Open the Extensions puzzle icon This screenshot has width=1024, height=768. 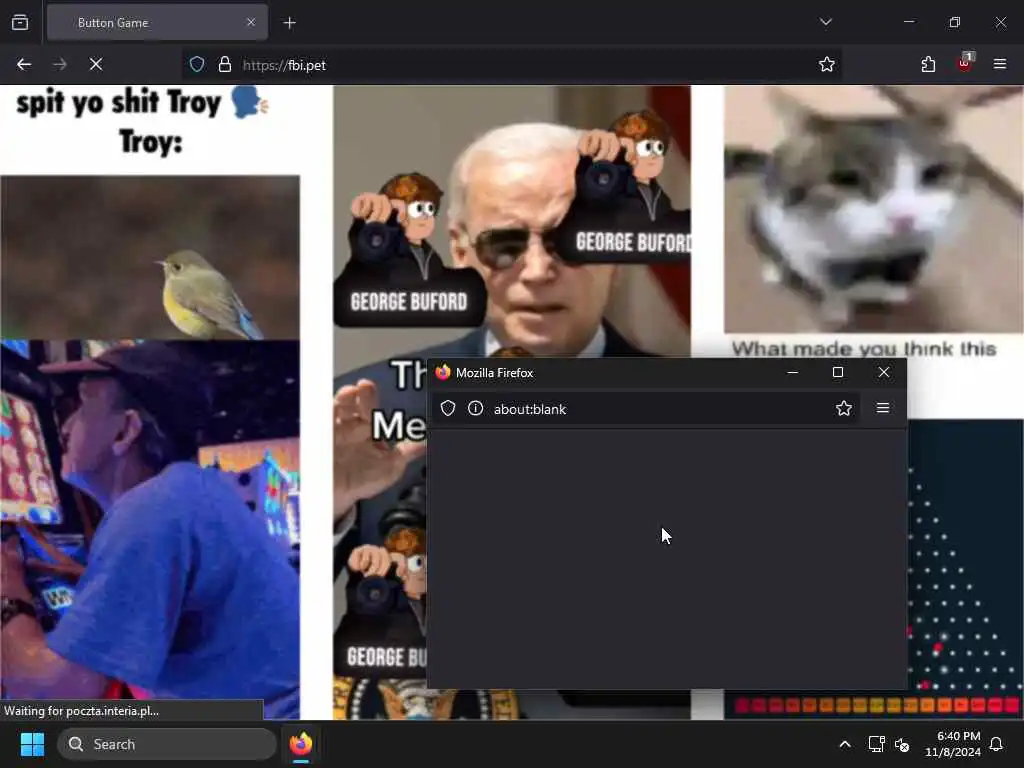(x=928, y=64)
